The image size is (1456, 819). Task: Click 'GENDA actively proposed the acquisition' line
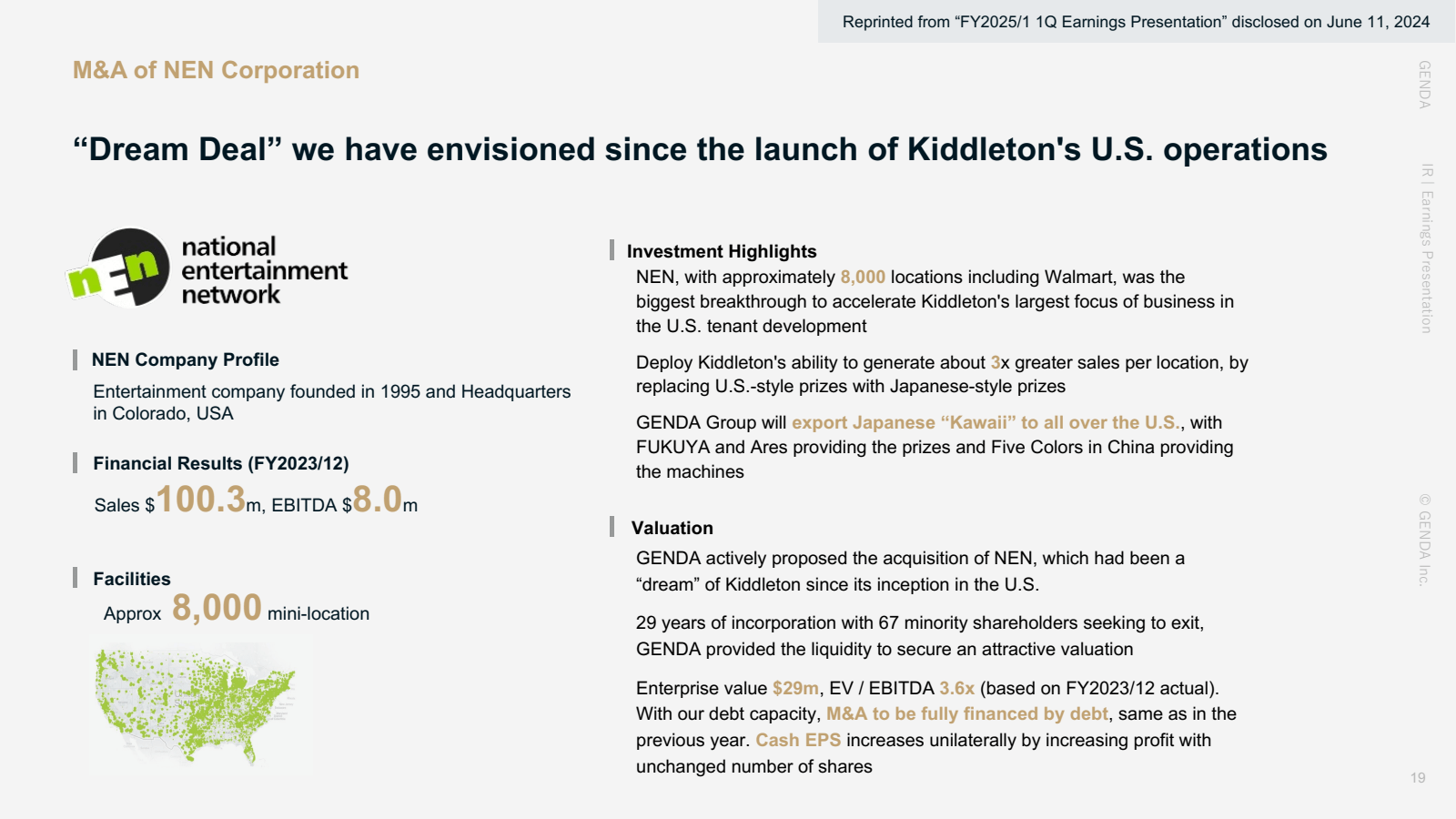pos(910,558)
